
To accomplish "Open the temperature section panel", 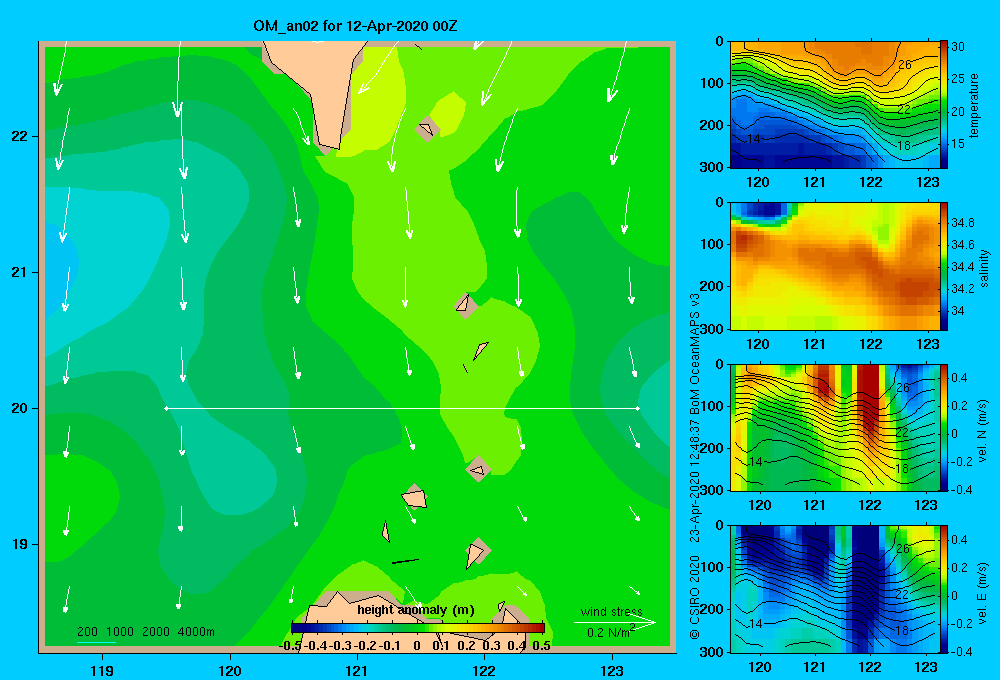I will pos(835,105).
